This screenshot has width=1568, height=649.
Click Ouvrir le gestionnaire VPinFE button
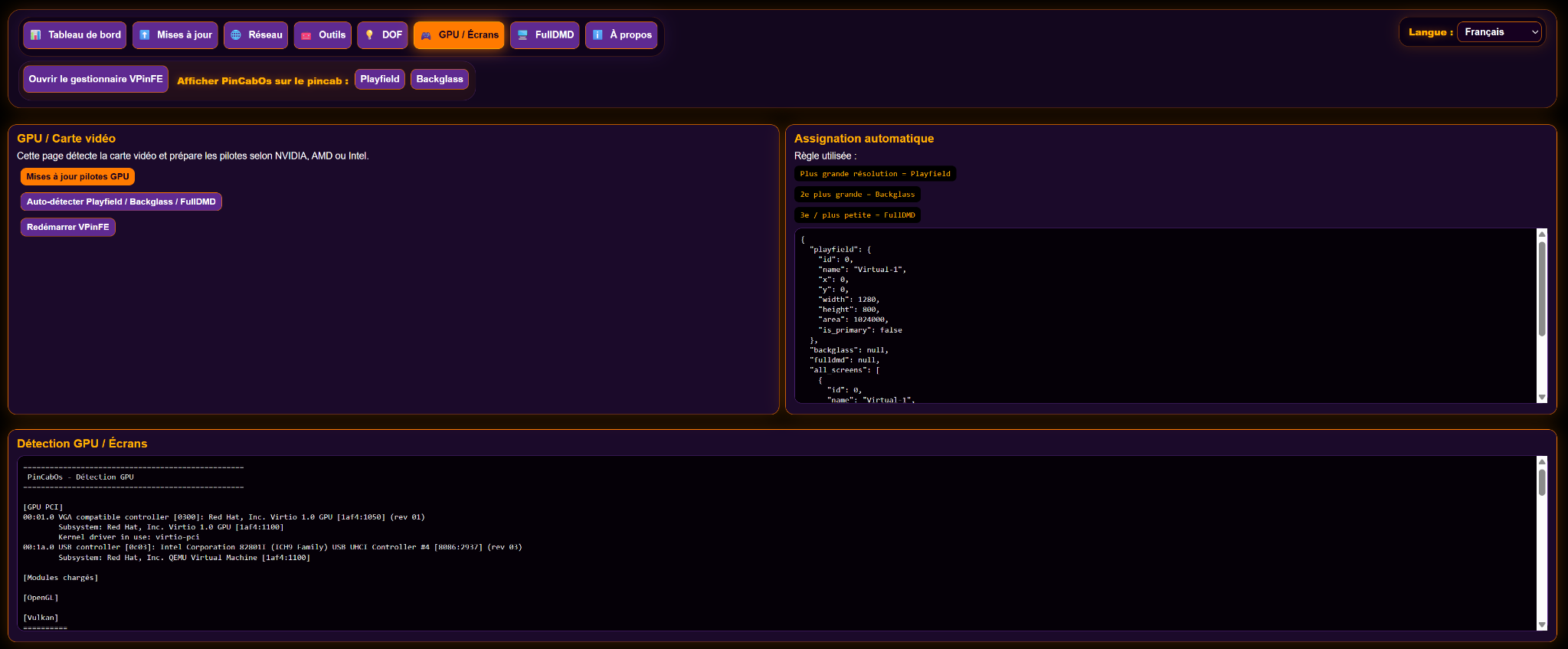pyautogui.click(x=96, y=79)
